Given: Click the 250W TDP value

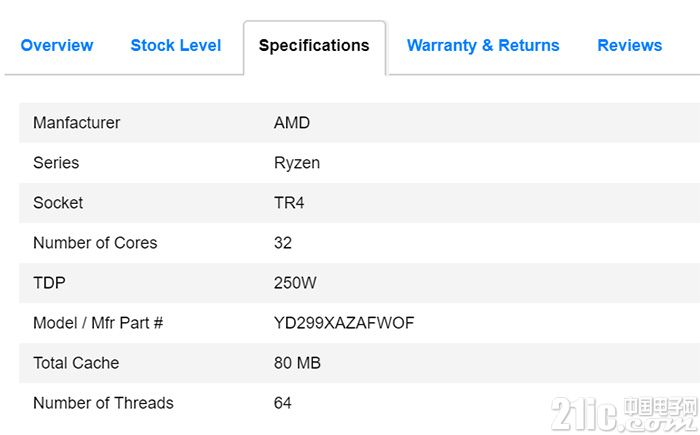Looking at the screenshot, I should (x=295, y=283).
